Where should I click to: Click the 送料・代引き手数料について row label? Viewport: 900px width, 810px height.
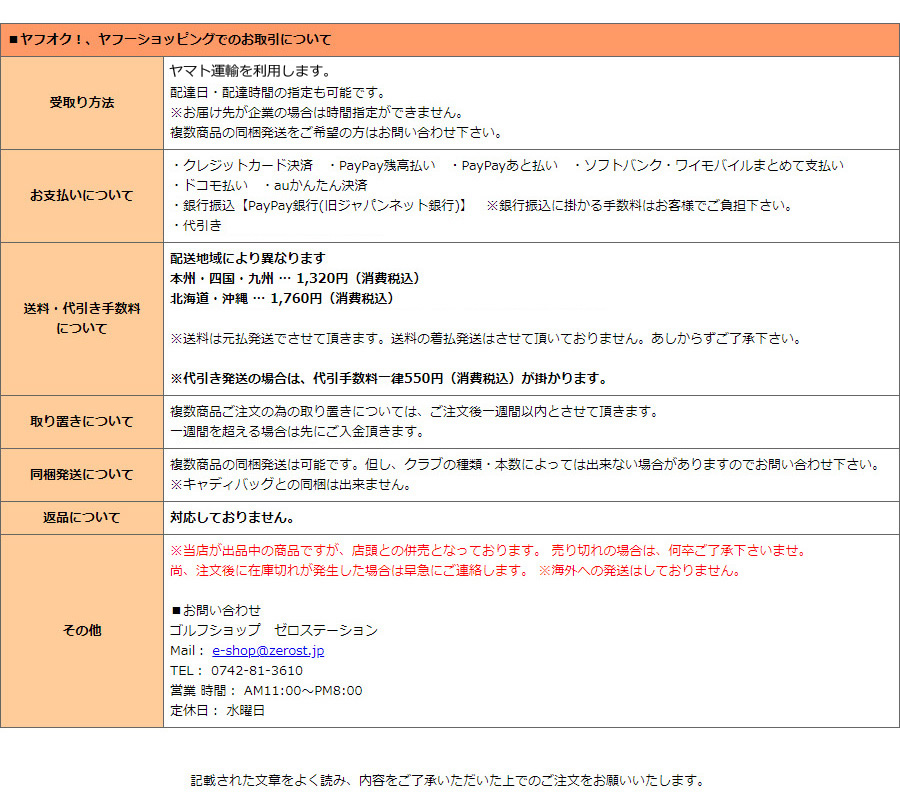click(82, 318)
